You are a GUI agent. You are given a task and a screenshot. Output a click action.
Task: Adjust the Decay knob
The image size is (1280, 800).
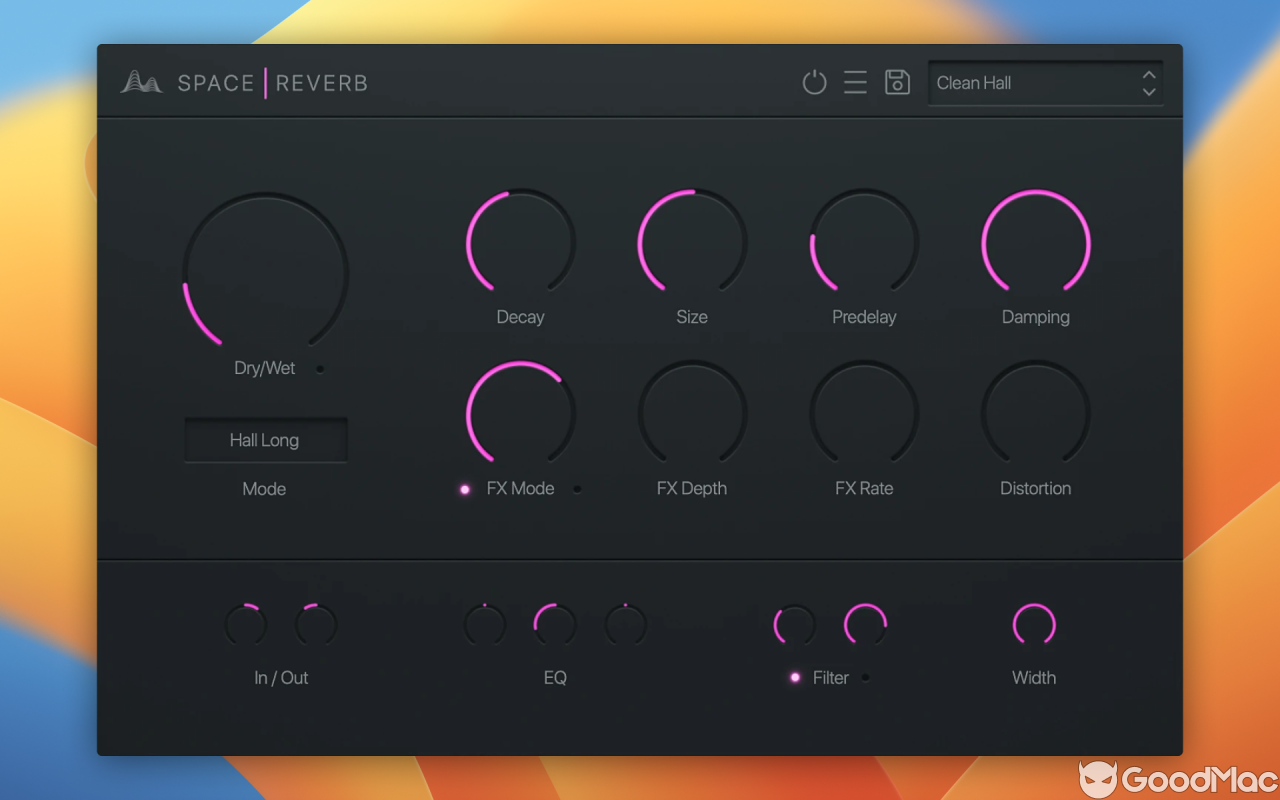tap(520, 242)
